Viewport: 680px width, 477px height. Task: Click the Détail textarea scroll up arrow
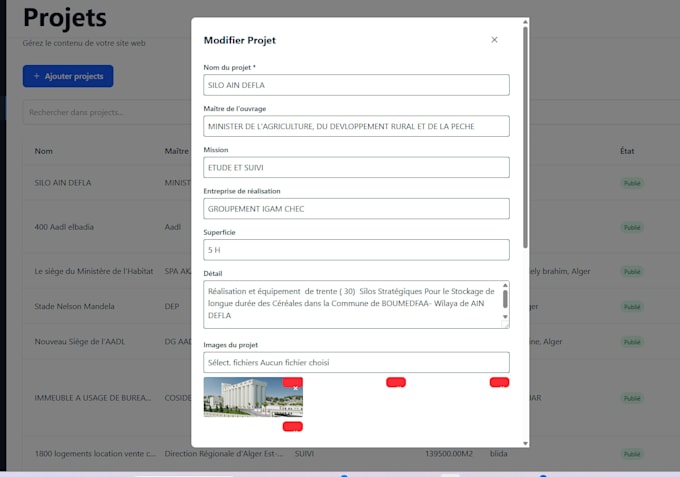(505, 285)
